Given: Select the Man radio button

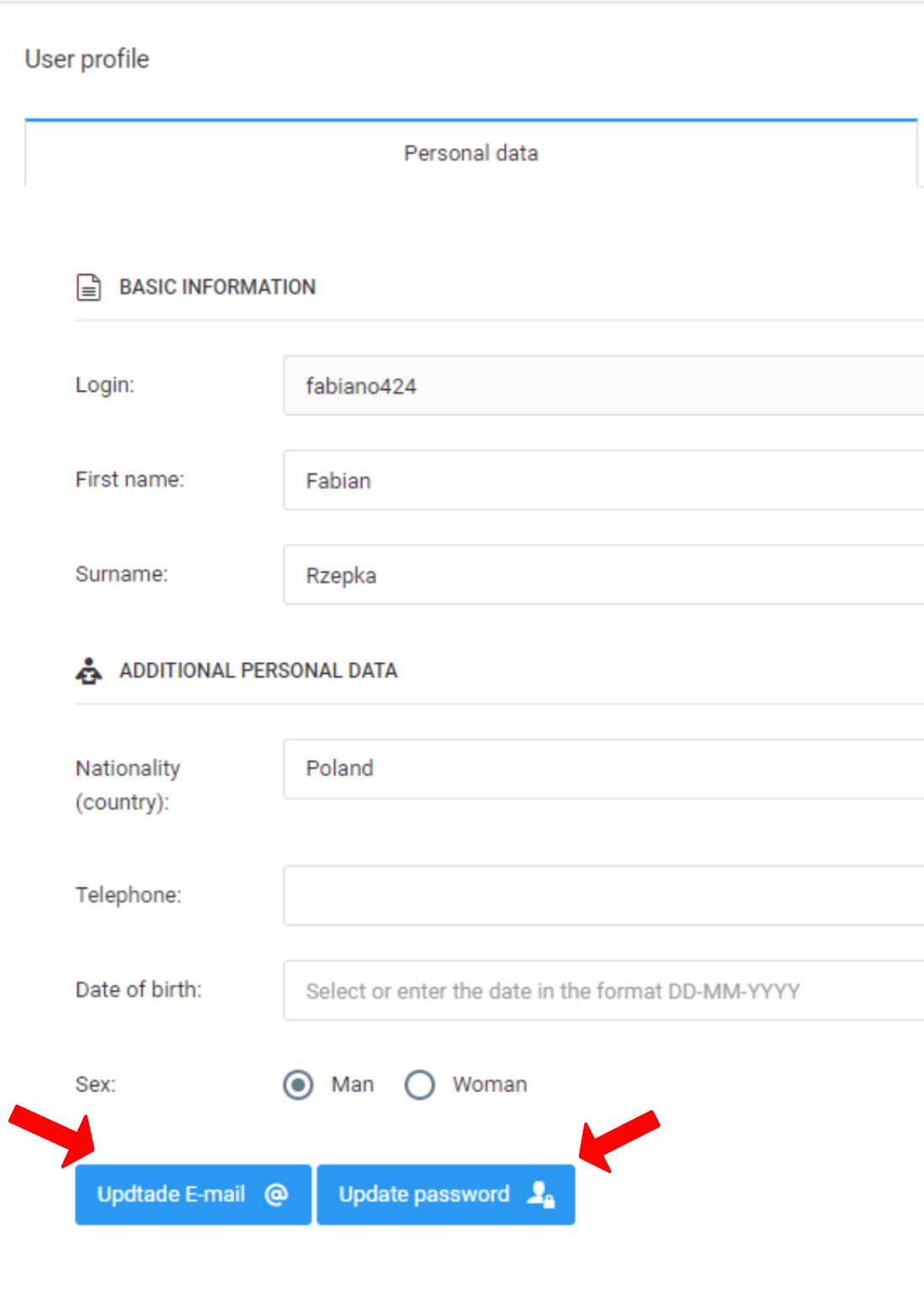Looking at the screenshot, I should (298, 1085).
